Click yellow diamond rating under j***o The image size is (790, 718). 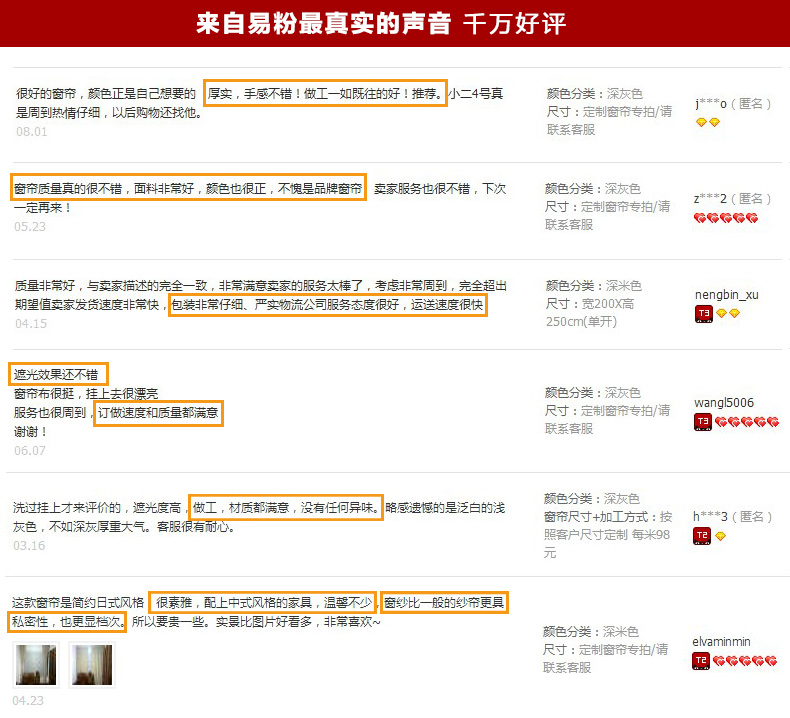pos(708,122)
